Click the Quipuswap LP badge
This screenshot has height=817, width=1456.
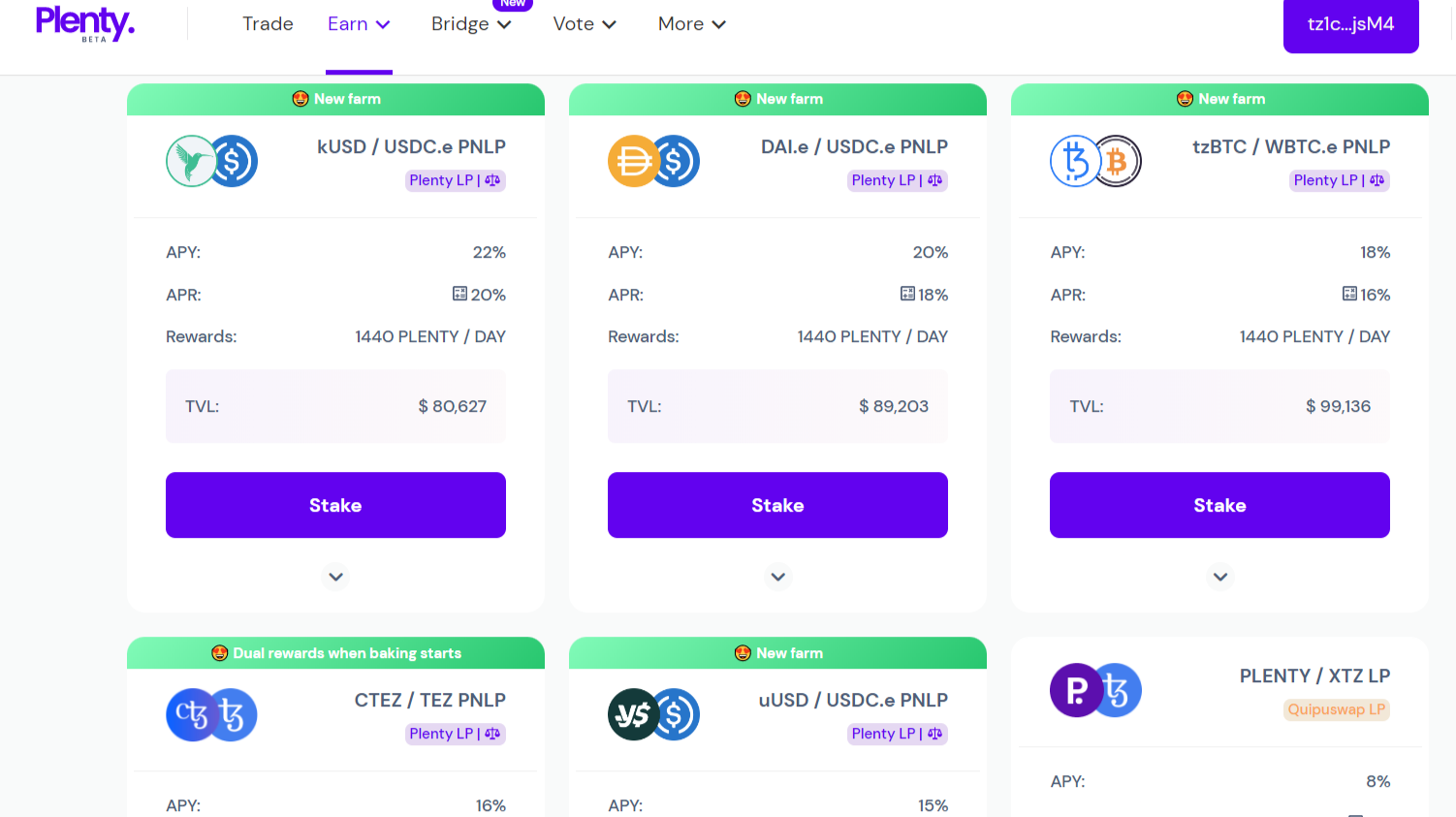pyautogui.click(x=1336, y=709)
